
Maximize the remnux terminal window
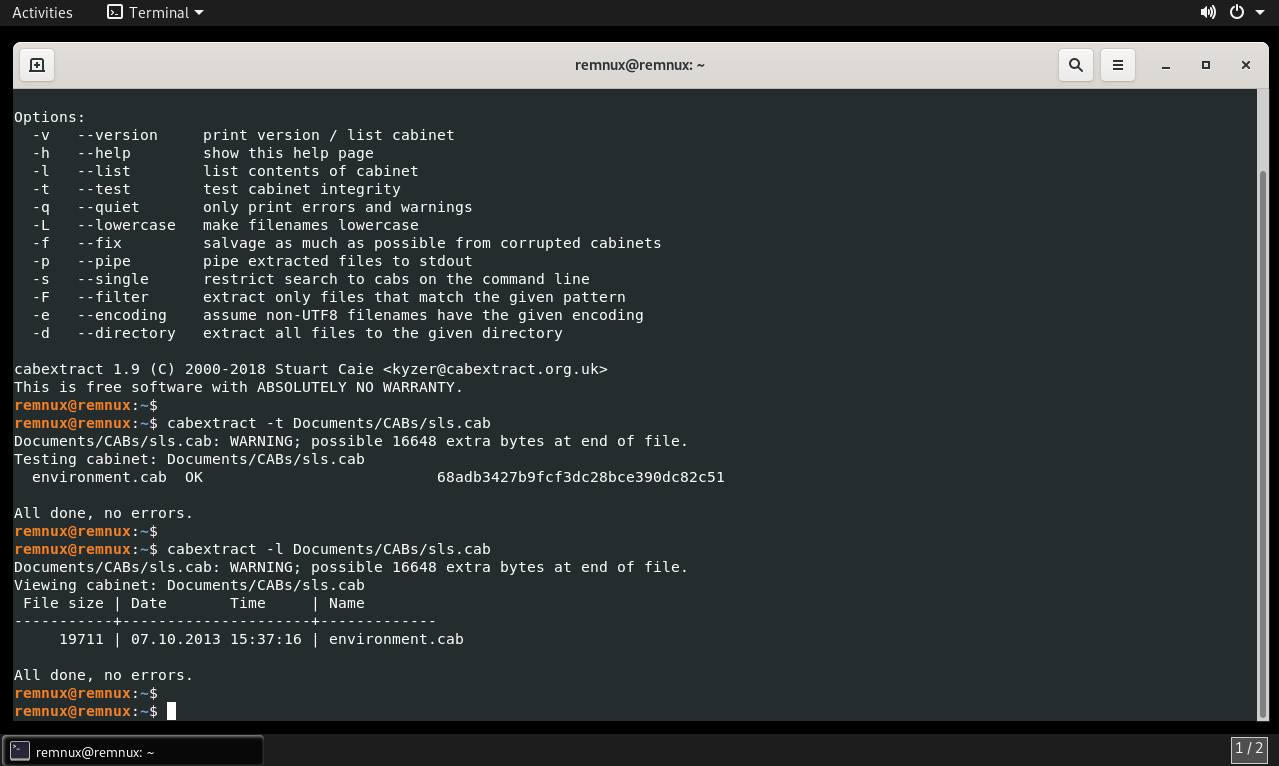(x=1206, y=65)
